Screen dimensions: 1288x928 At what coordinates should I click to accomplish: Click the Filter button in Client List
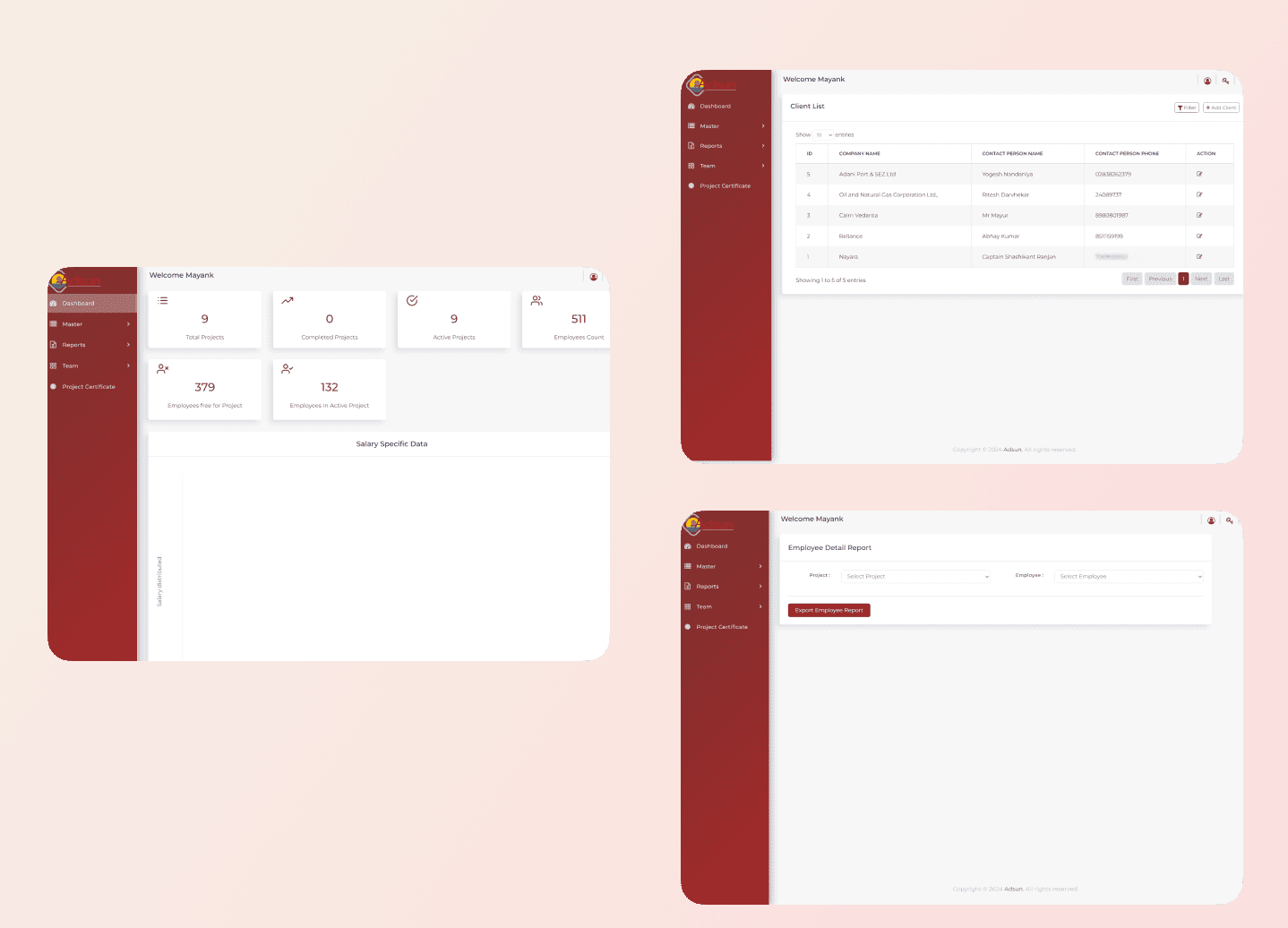tap(1187, 107)
